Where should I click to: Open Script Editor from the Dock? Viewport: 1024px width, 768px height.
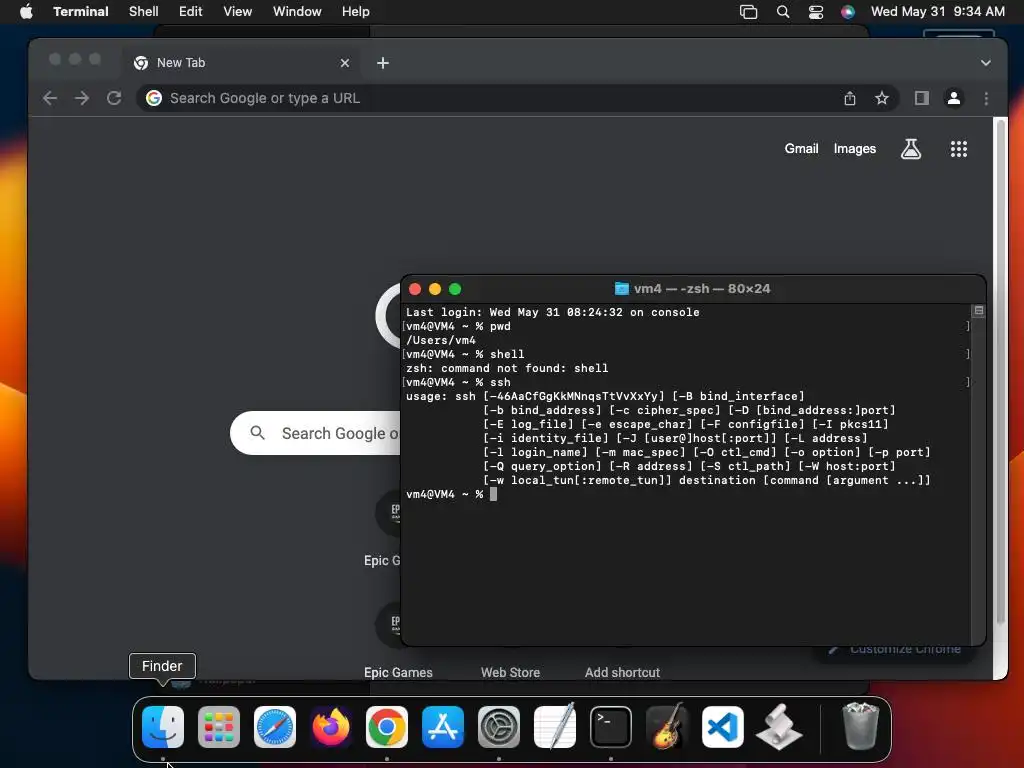click(778, 727)
